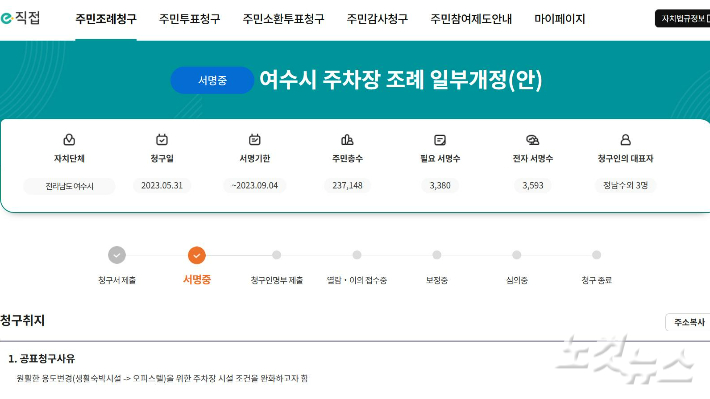Click the 주소복사 button

point(688,322)
